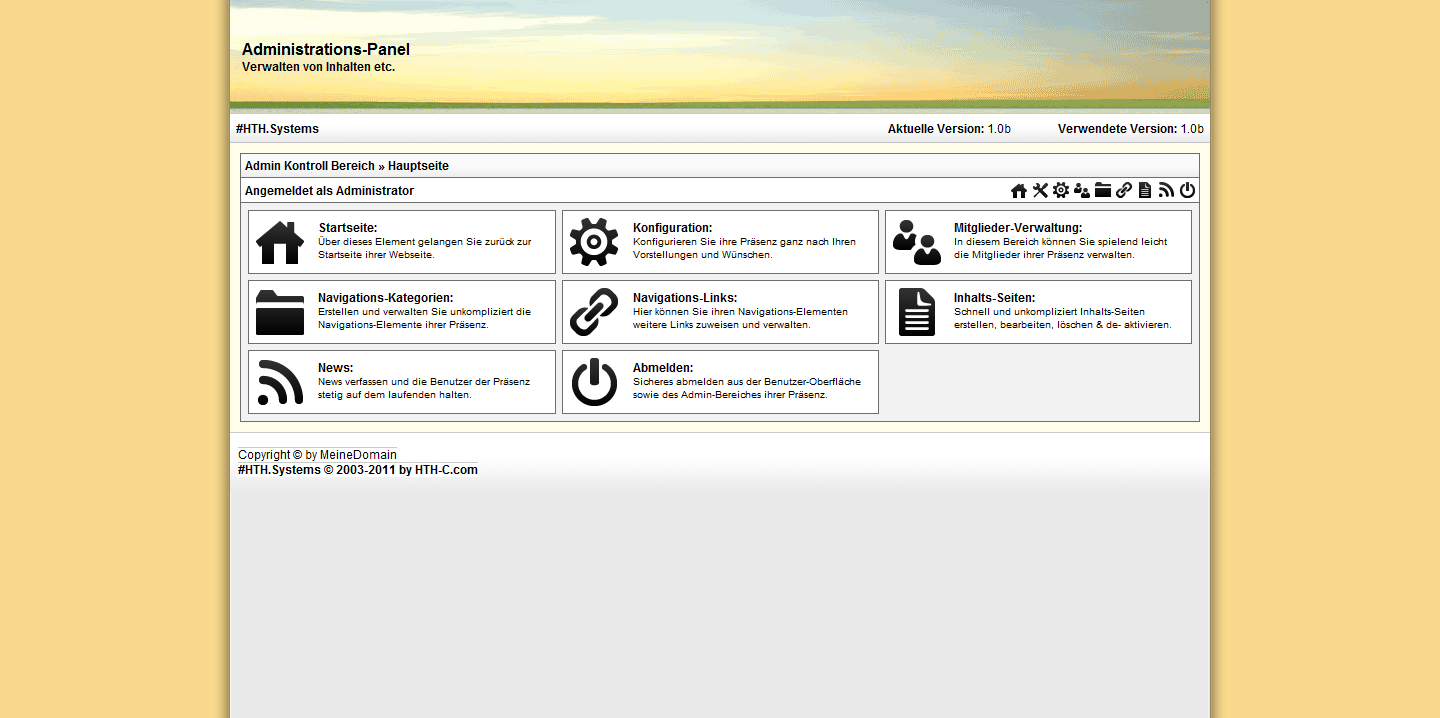
Task: Open the News: card title
Action: pos(336,368)
